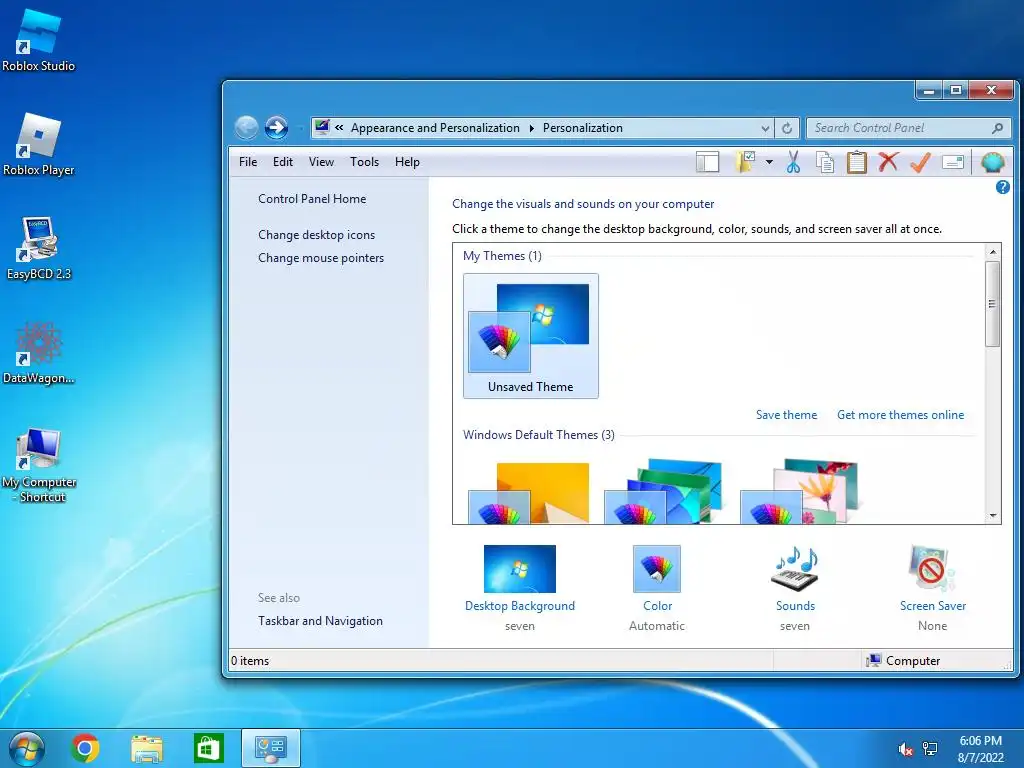Viewport: 1024px width, 768px height.
Task: Select the EasyBCD 2.3 desktop icon
Action: point(38,248)
